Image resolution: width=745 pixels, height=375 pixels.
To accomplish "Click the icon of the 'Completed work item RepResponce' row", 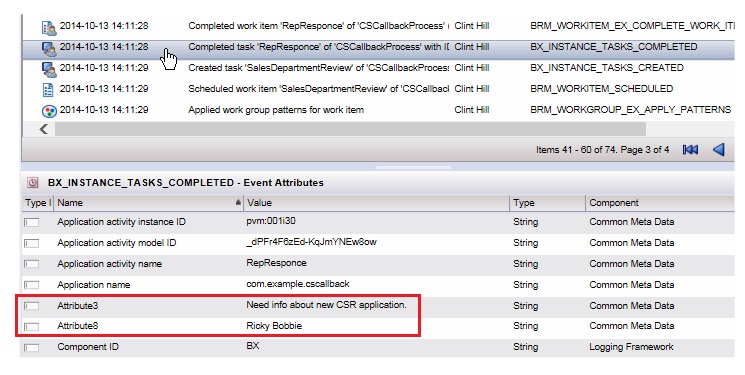I will (x=48, y=28).
